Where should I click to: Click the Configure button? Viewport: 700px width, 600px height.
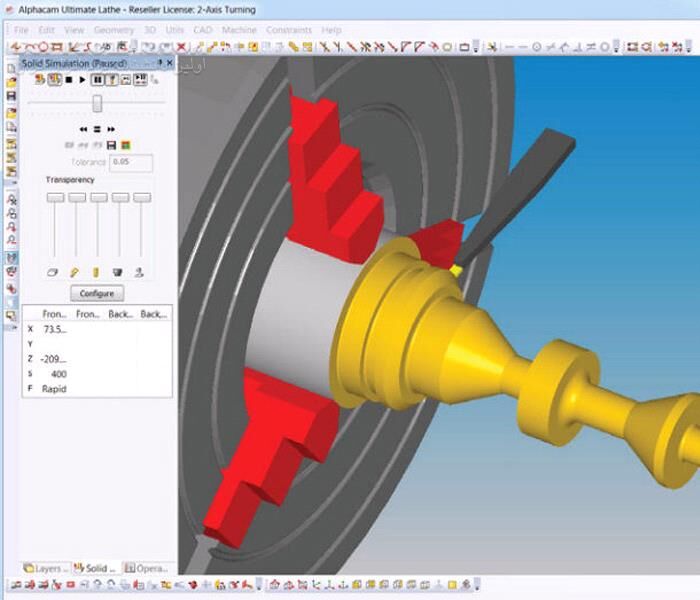coord(97,294)
